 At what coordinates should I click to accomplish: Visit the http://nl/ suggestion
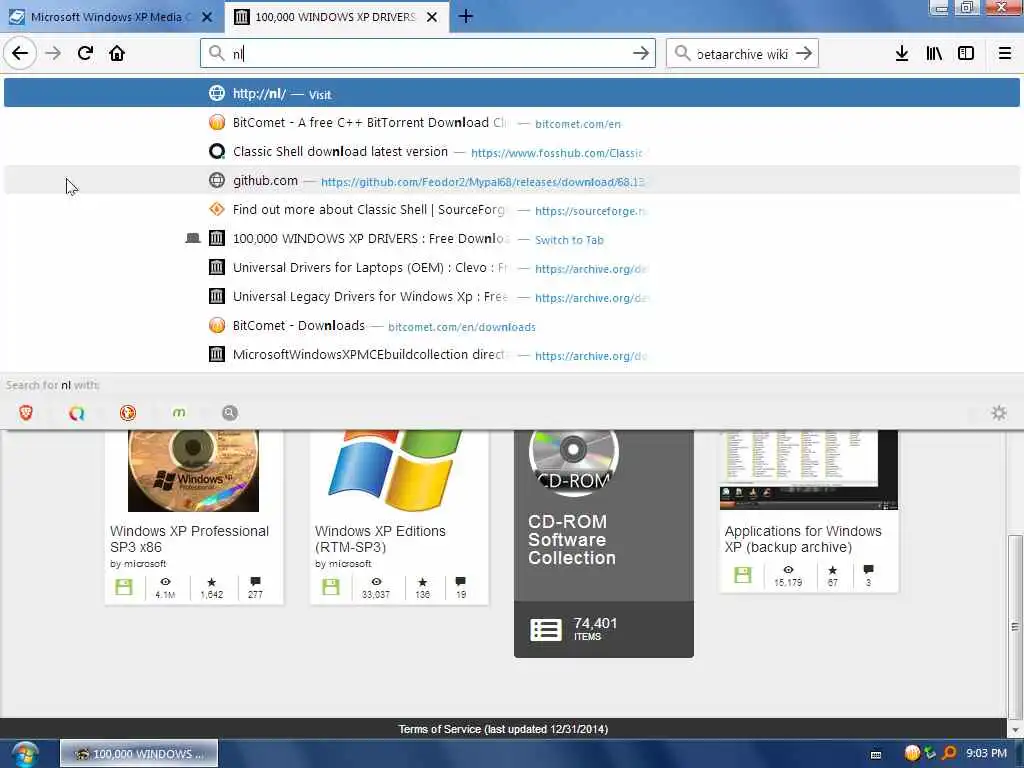pos(512,93)
